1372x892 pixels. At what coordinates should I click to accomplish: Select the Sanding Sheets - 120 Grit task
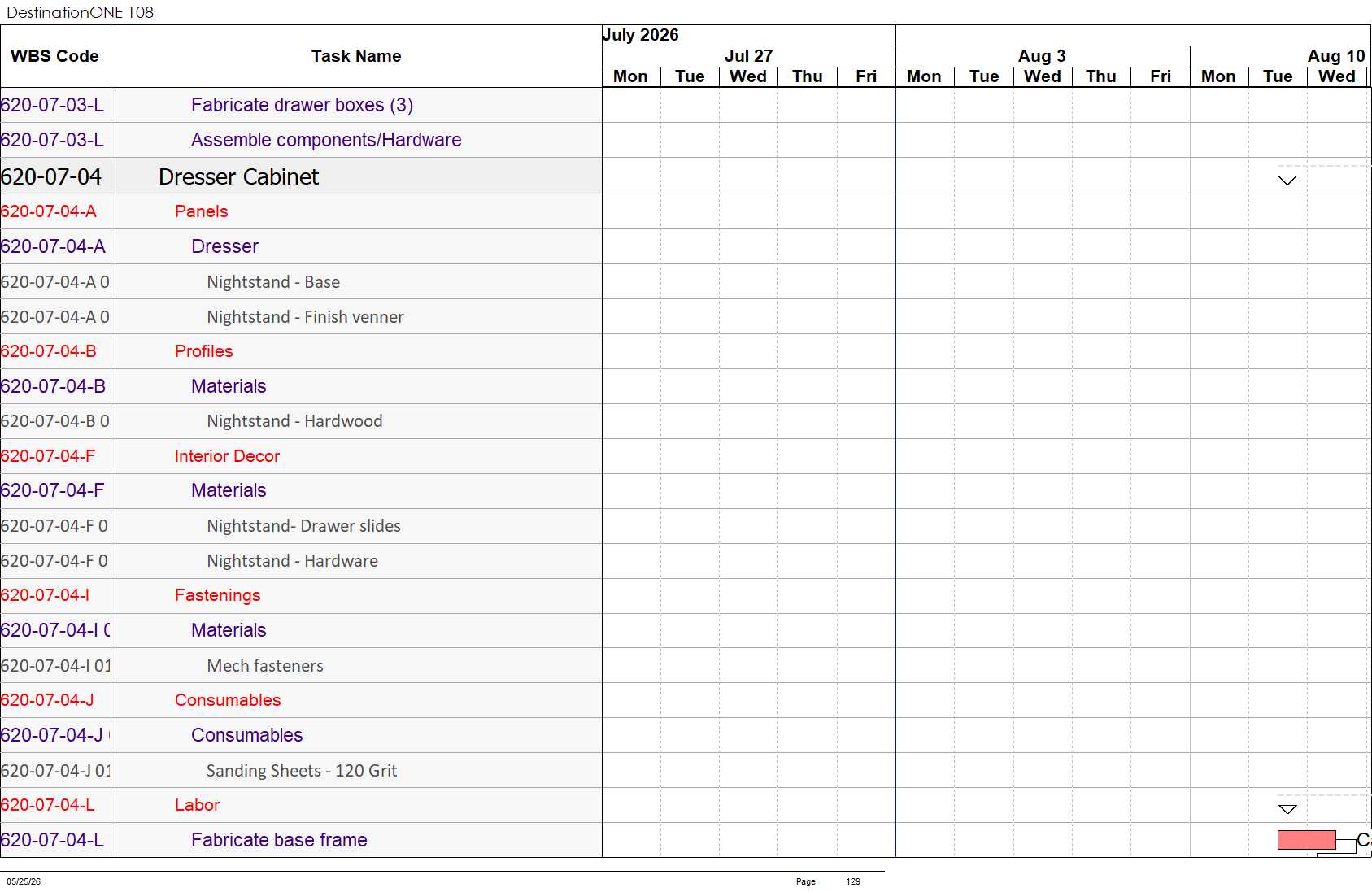302,771
